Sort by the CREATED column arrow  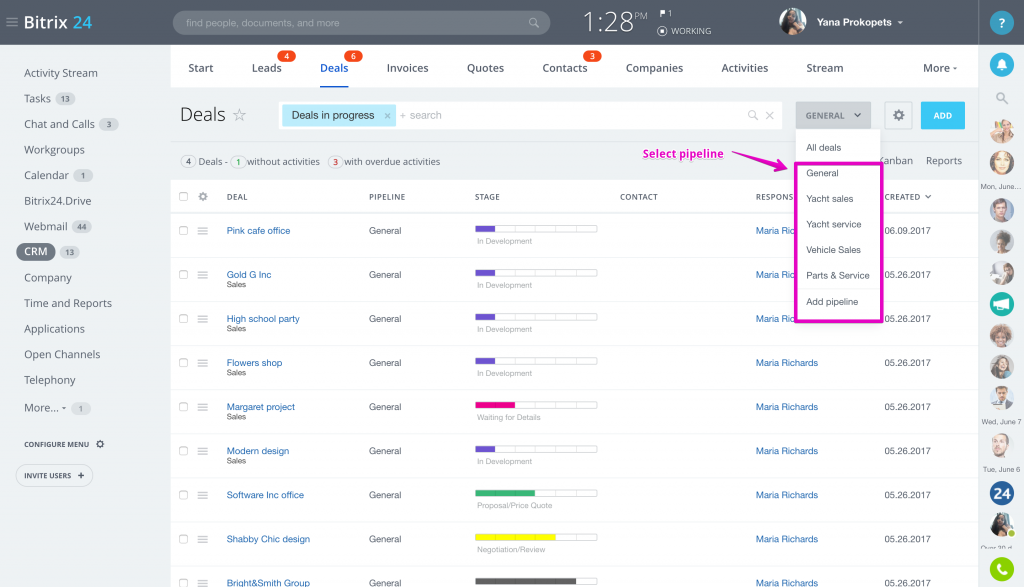tap(928, 197)
